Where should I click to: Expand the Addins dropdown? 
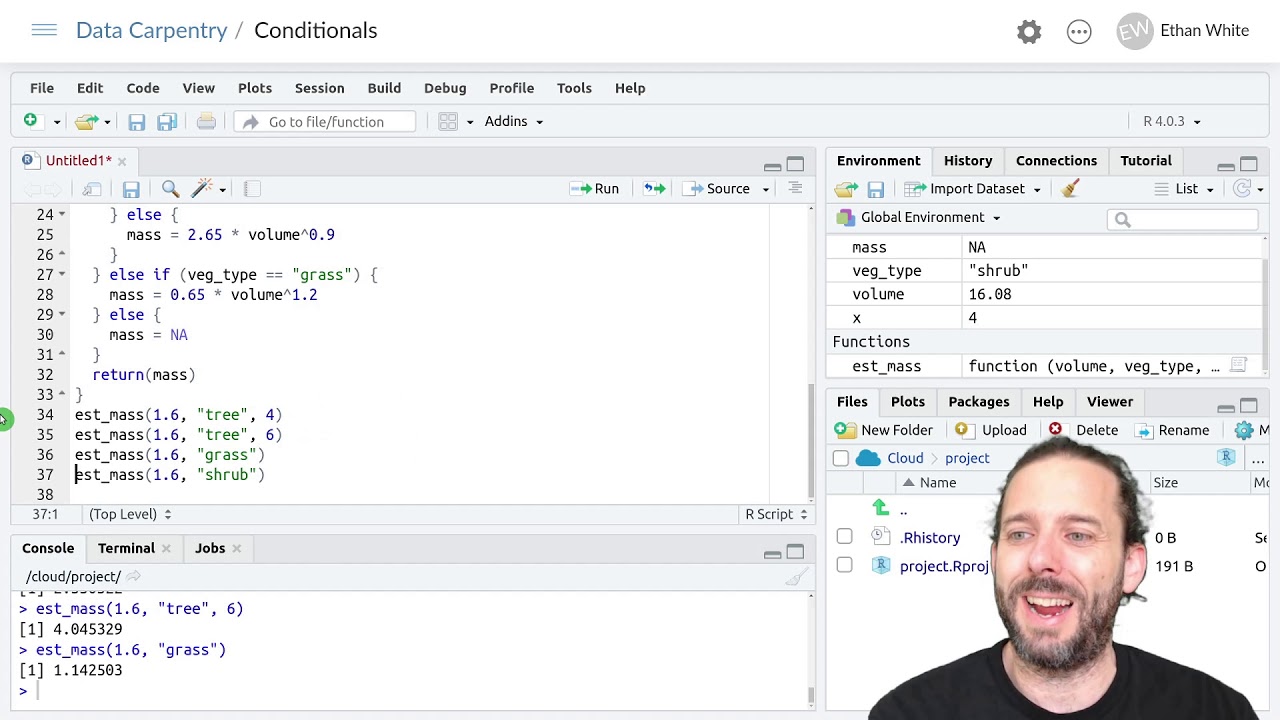514,121
